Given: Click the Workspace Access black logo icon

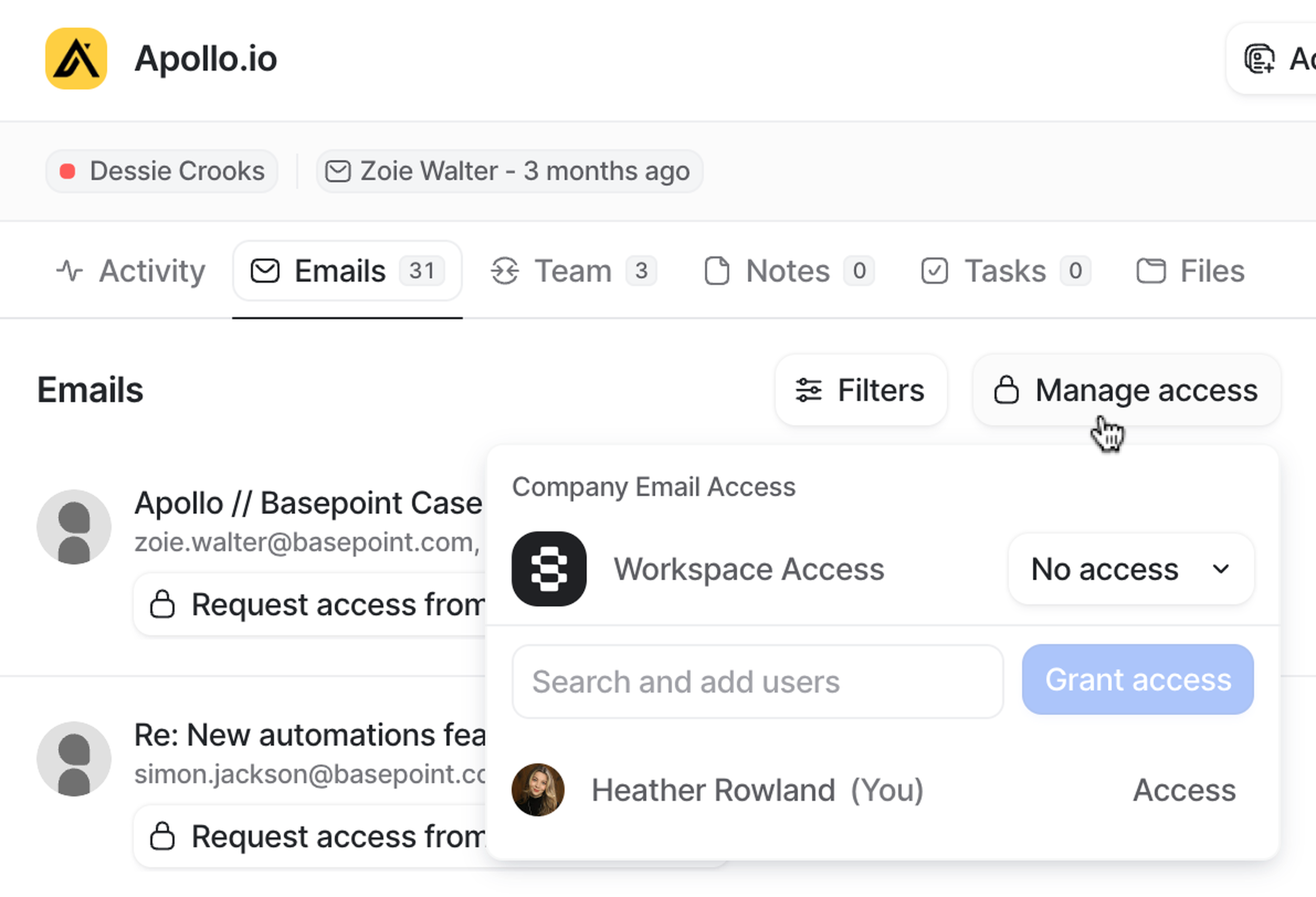Looking at the screenshot, I should 548,568.
